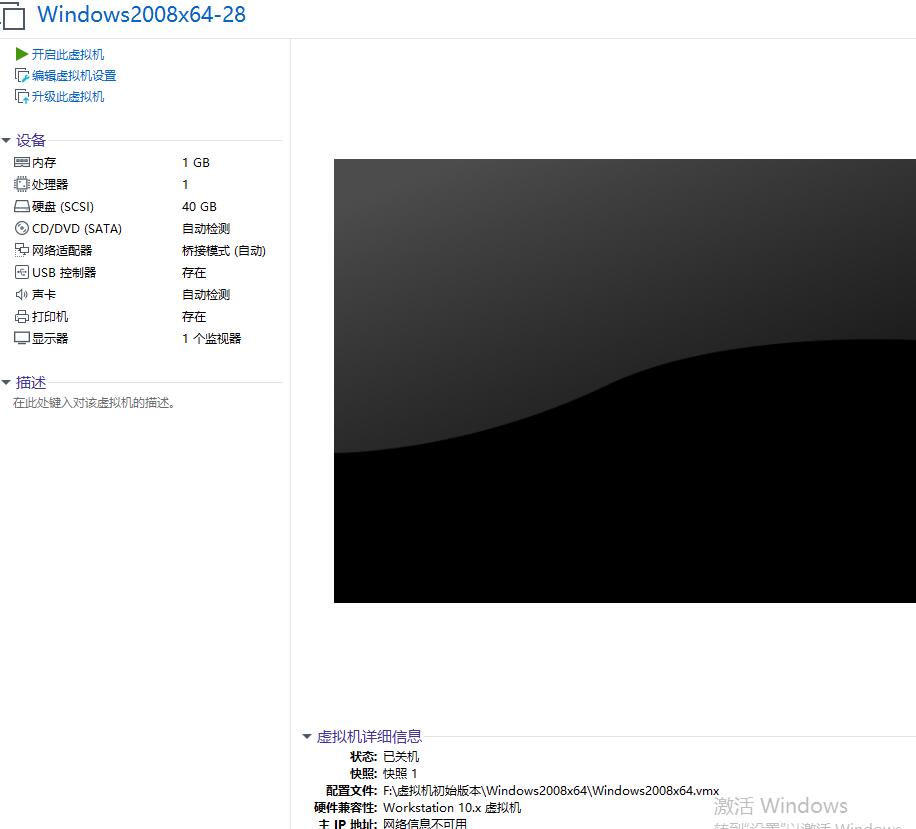
Task: Click the 自动检测 value for CD/DVD
Action: point(206,228)
